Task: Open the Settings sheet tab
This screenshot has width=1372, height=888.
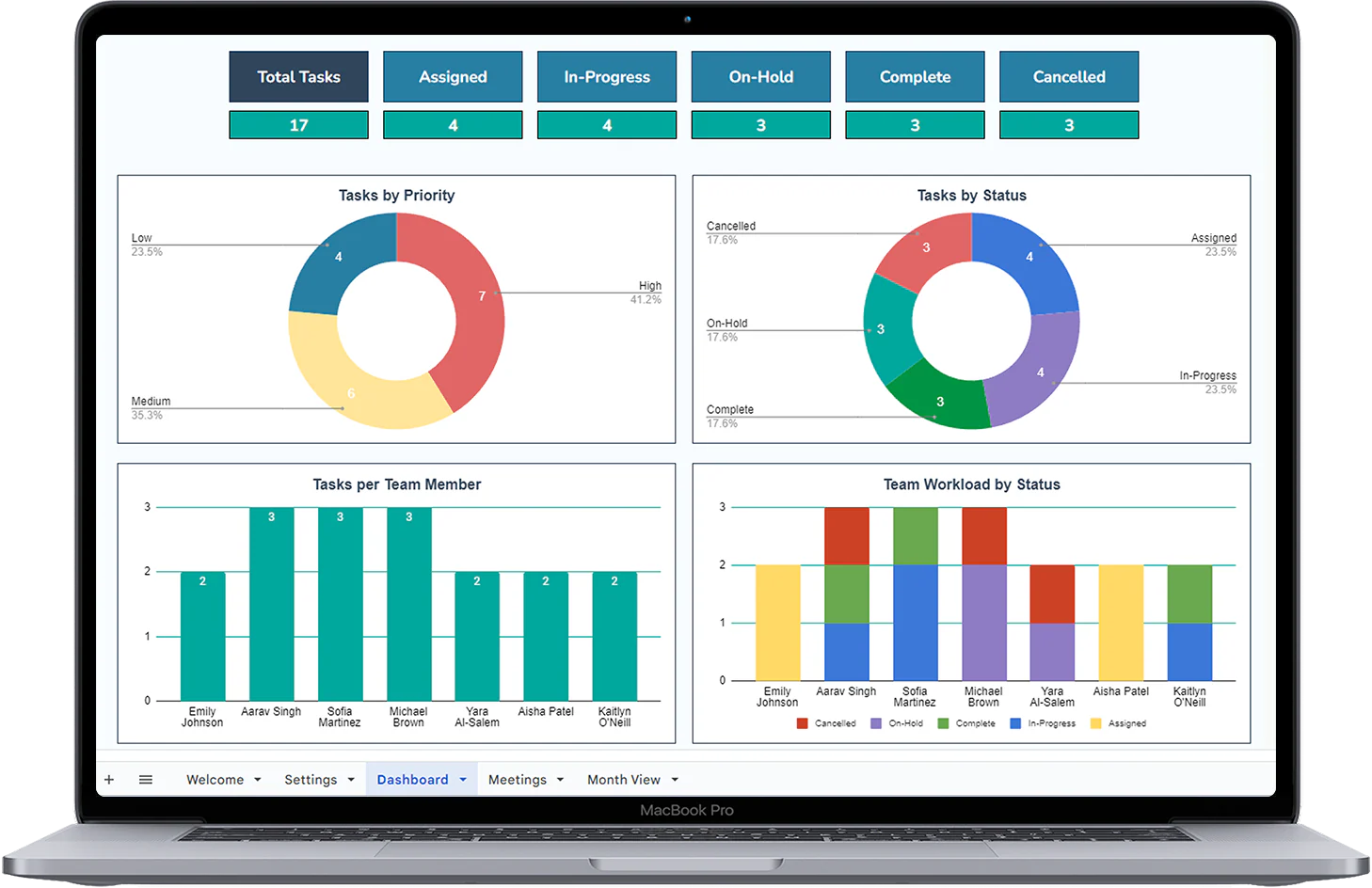Action: [x=311, y=780]
